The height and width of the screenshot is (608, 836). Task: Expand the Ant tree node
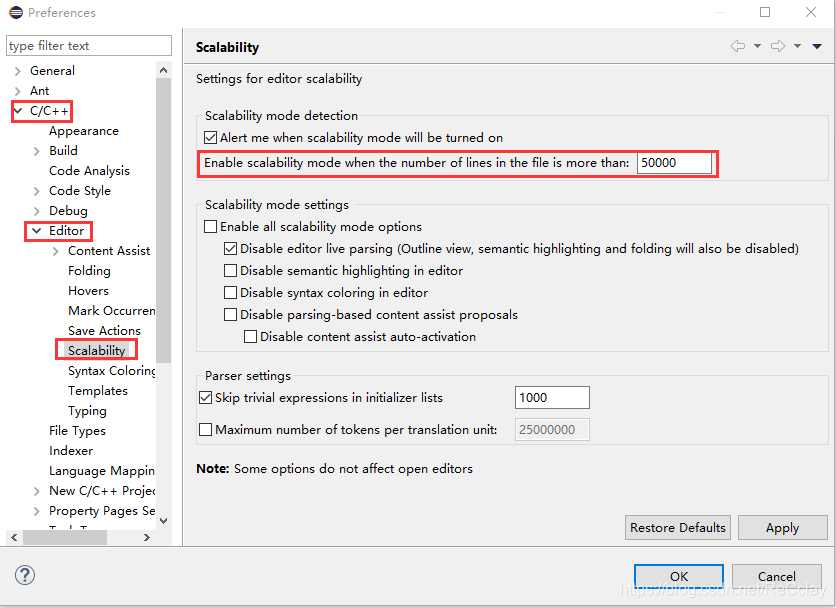18,91
